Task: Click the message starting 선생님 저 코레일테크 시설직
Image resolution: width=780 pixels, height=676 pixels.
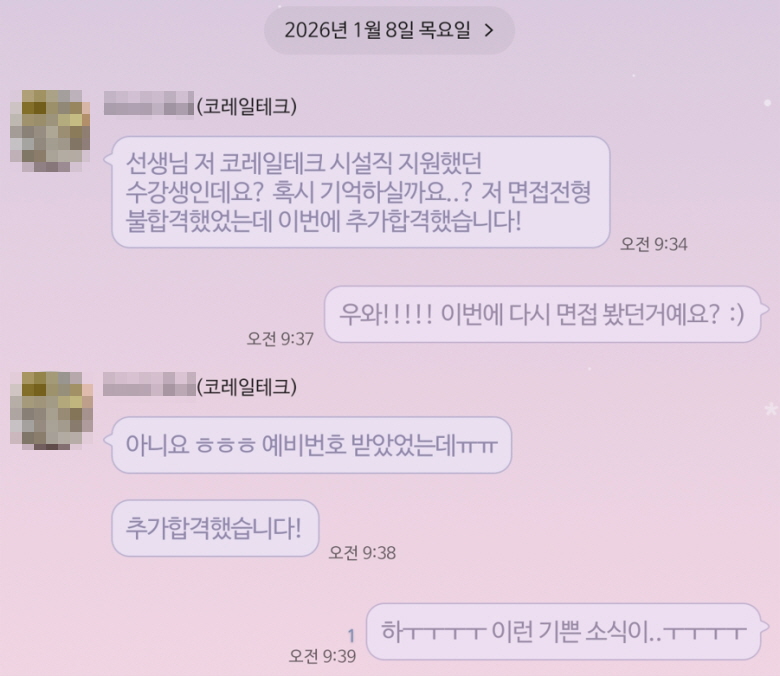Action: (x=361, y=192)
